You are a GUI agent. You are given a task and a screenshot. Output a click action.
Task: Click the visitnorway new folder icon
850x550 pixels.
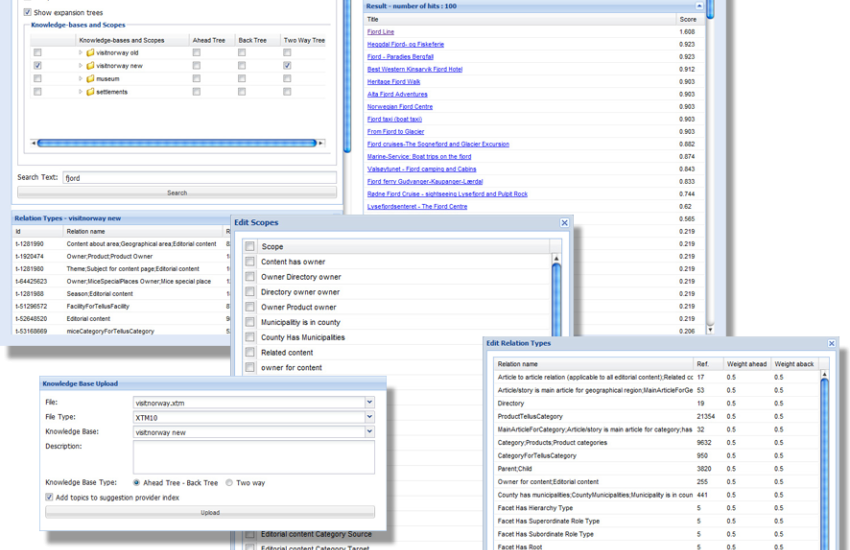click(90, 65)
